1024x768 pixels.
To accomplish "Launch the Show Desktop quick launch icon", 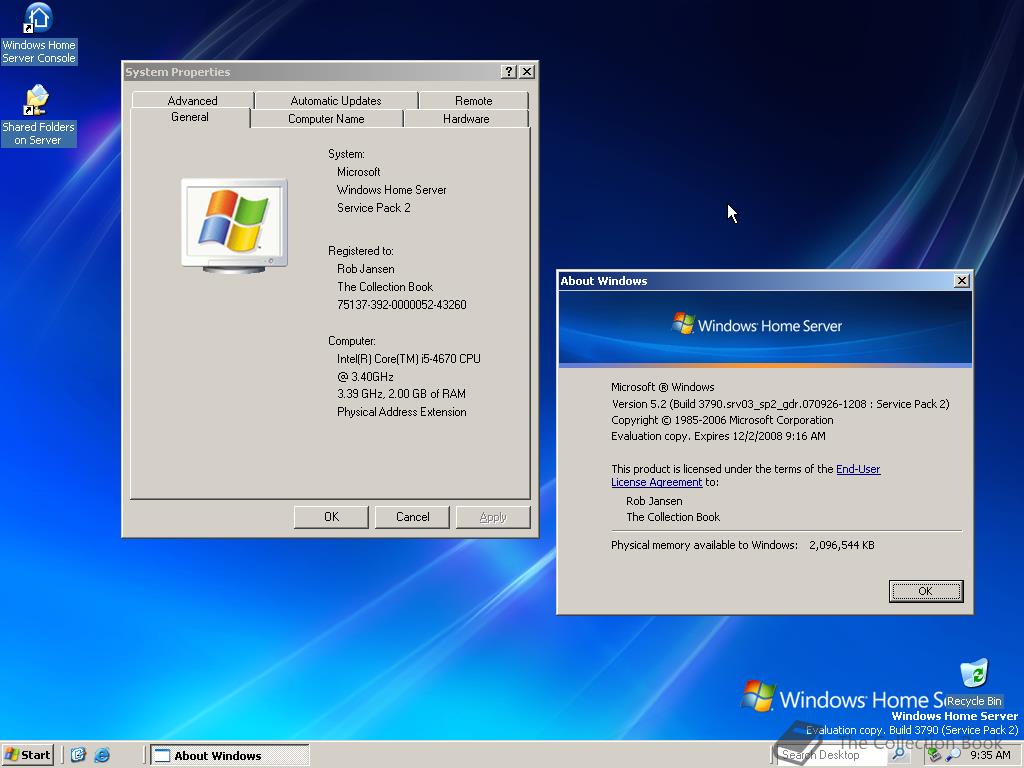I will click(x=78, y=755).
